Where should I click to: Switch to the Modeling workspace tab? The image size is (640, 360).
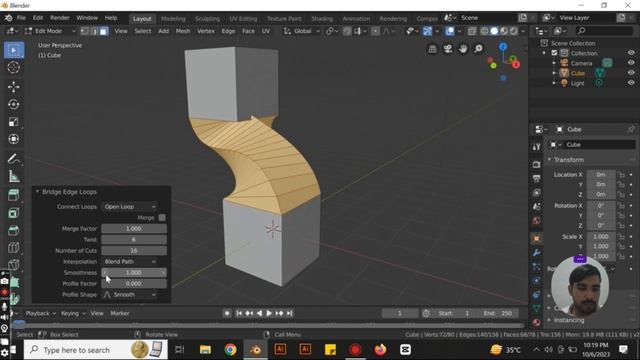[173, 19]
